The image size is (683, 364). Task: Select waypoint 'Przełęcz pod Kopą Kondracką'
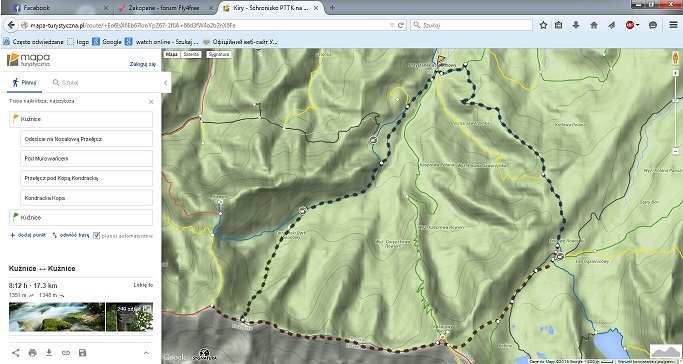pos(86,178)
